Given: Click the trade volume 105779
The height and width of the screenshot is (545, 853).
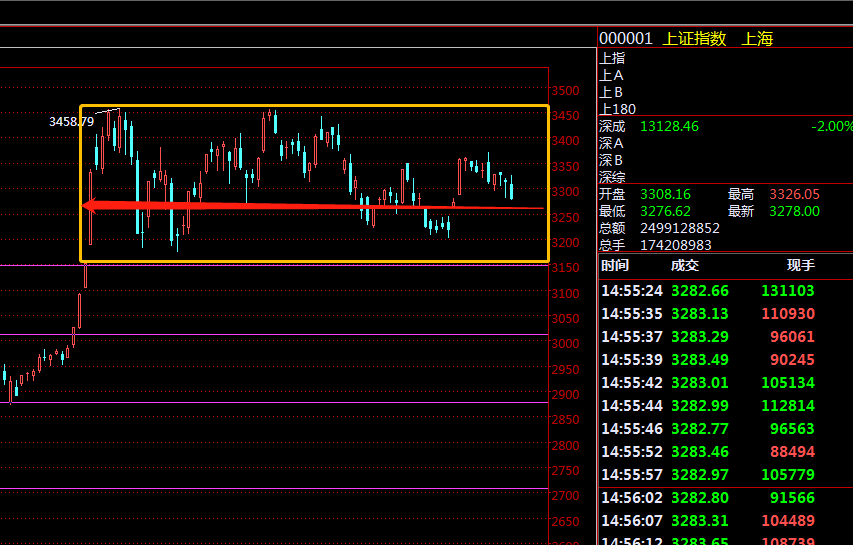Looking at the screenshot, I should click(x=788, y=474).
